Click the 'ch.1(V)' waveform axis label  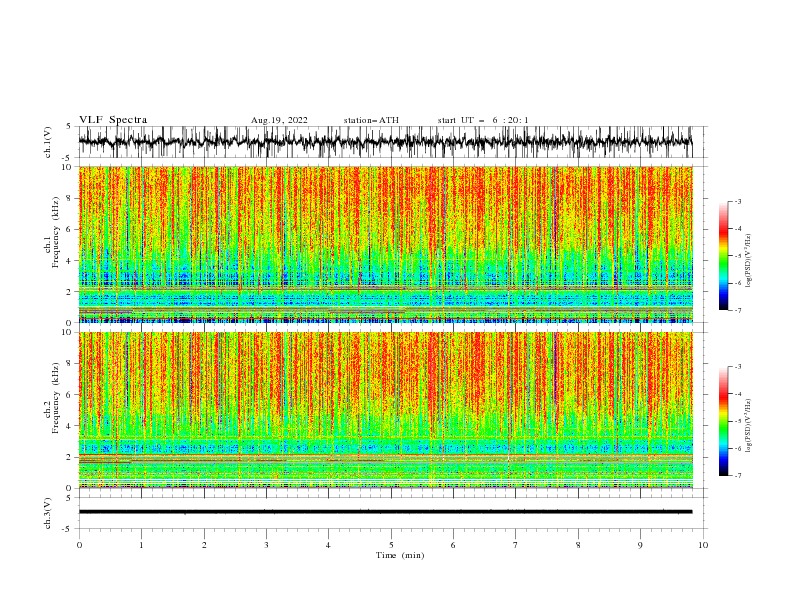coord(48,142)
